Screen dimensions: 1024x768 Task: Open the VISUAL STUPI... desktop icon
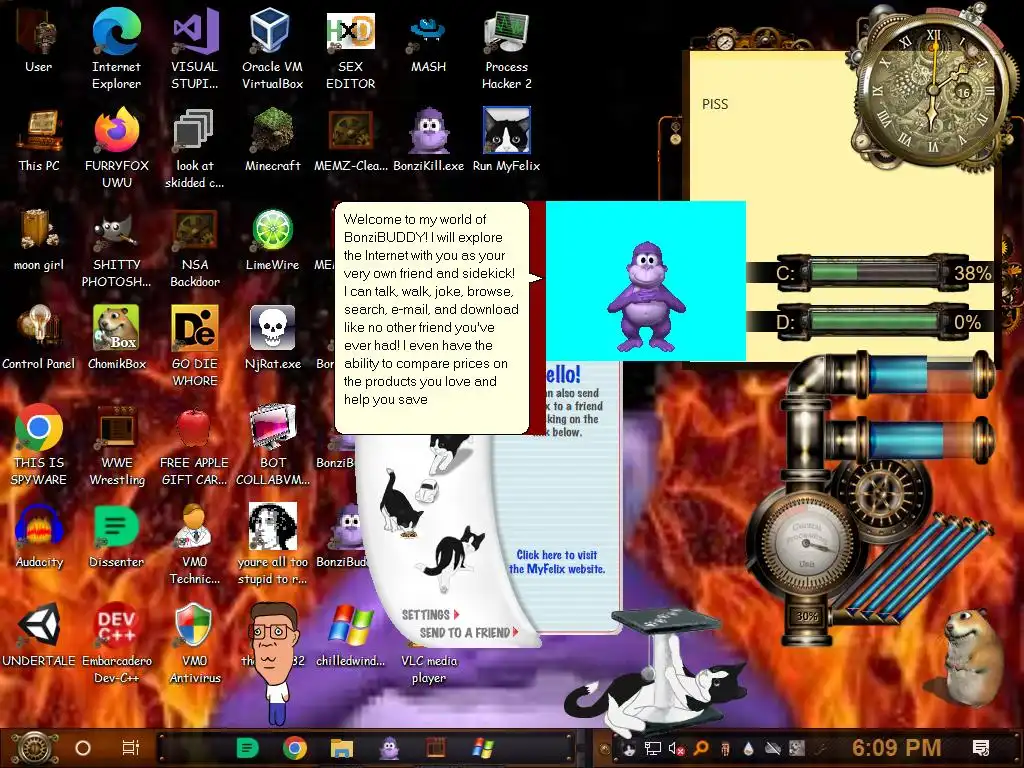click(x=195, y=49)
